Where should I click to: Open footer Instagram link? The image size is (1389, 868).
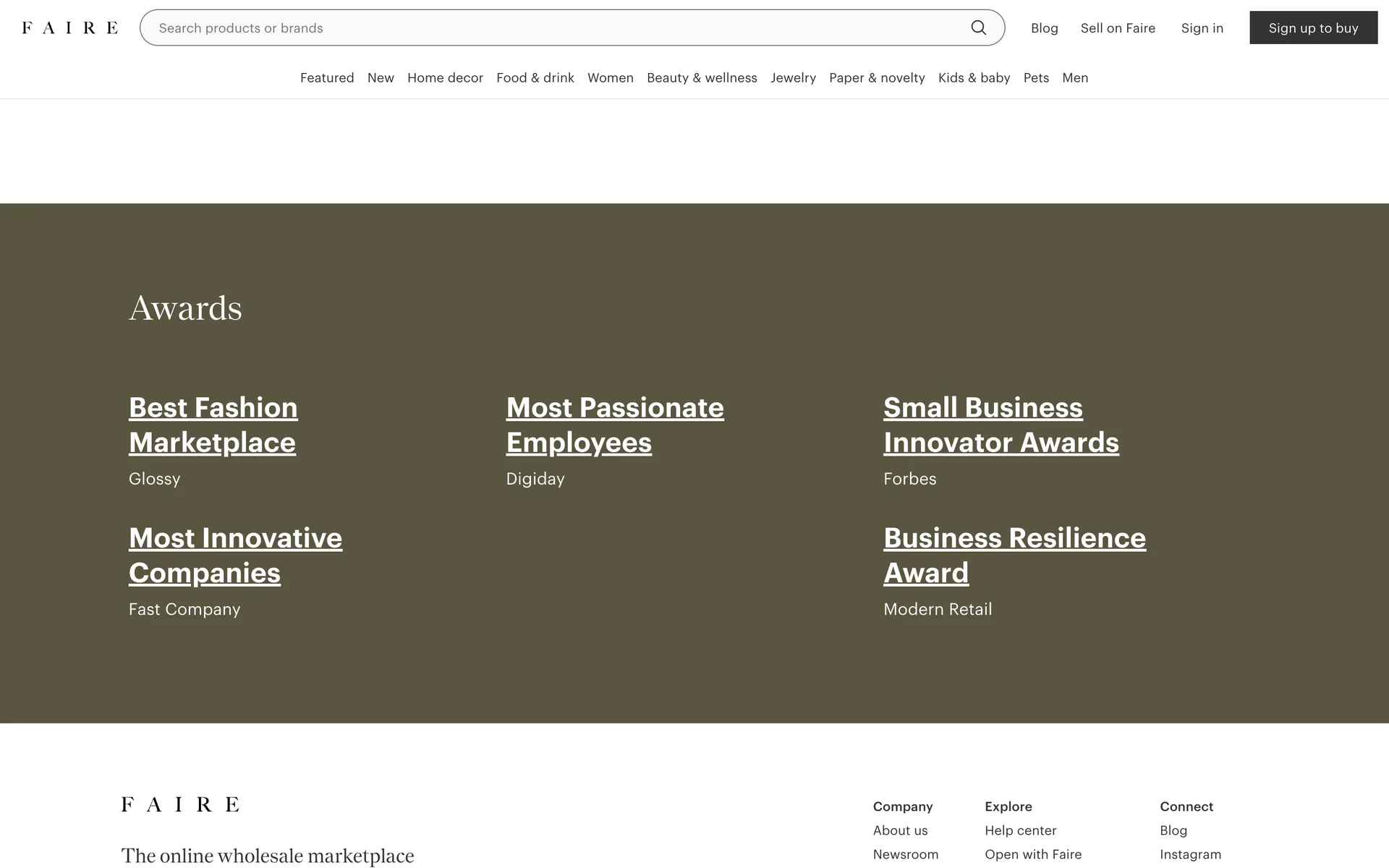(1190, 854)
